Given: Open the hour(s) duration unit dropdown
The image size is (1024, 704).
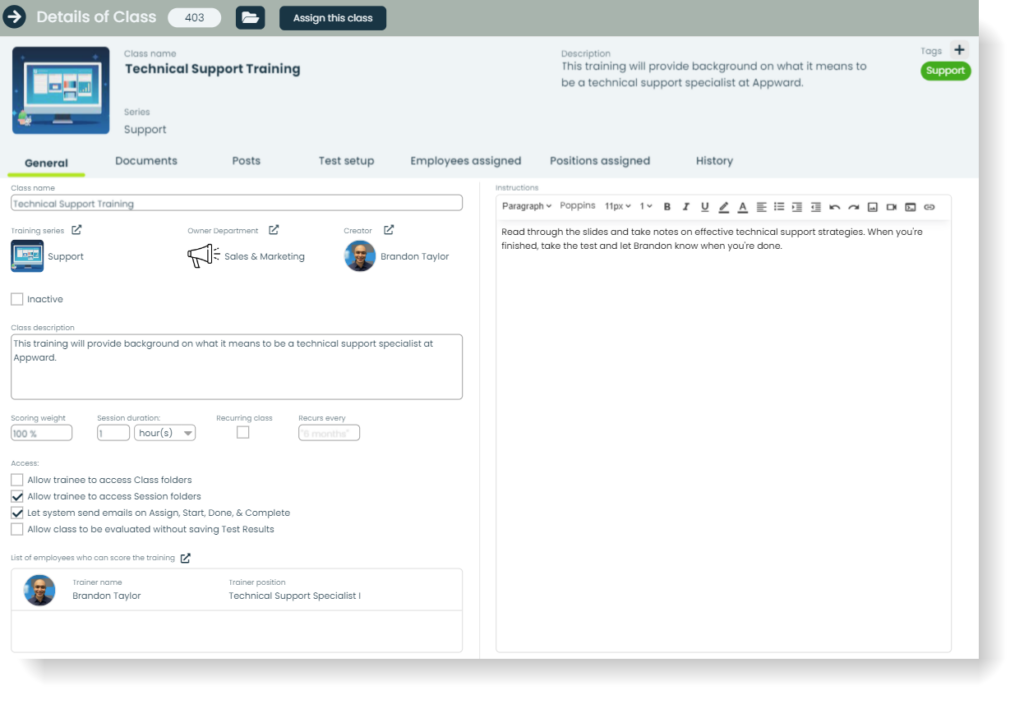Looking at the screenshot, I should tap(165, 433).
